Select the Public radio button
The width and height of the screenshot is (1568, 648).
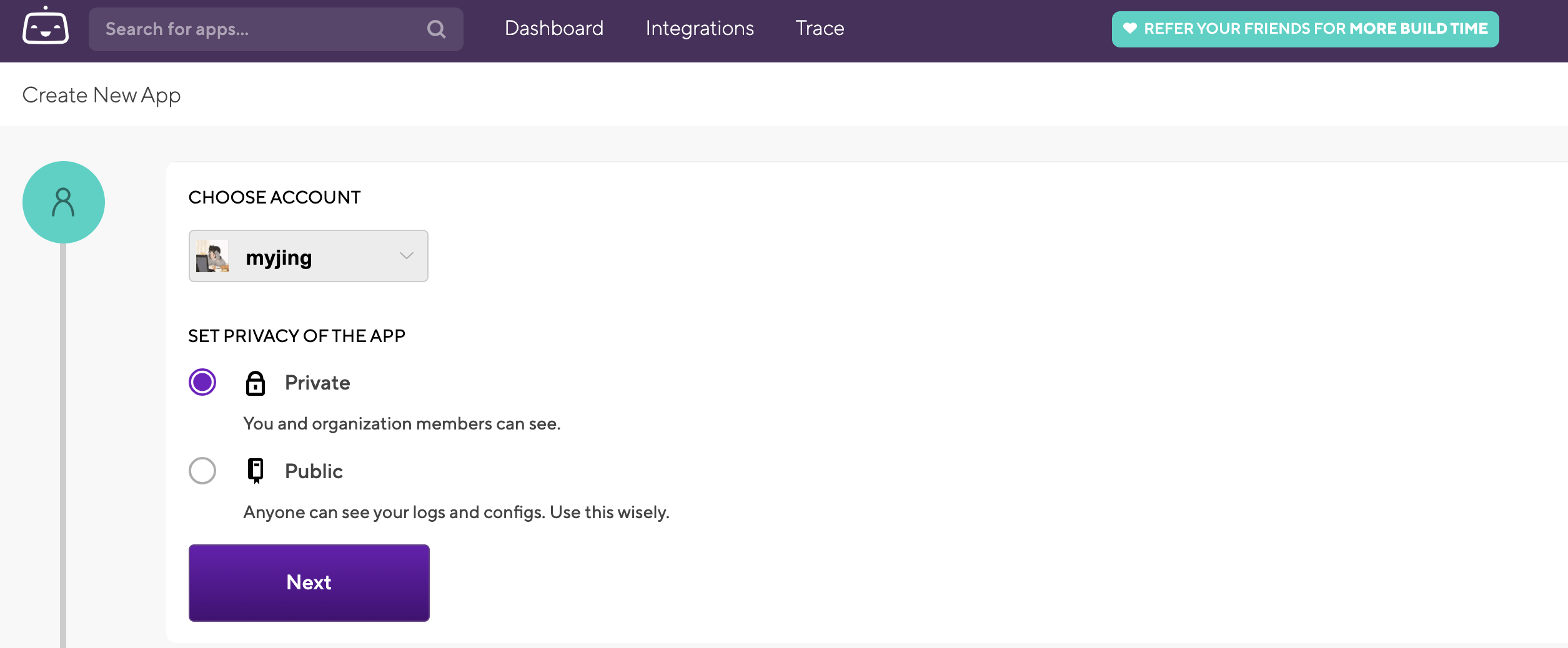pos(202,471)
